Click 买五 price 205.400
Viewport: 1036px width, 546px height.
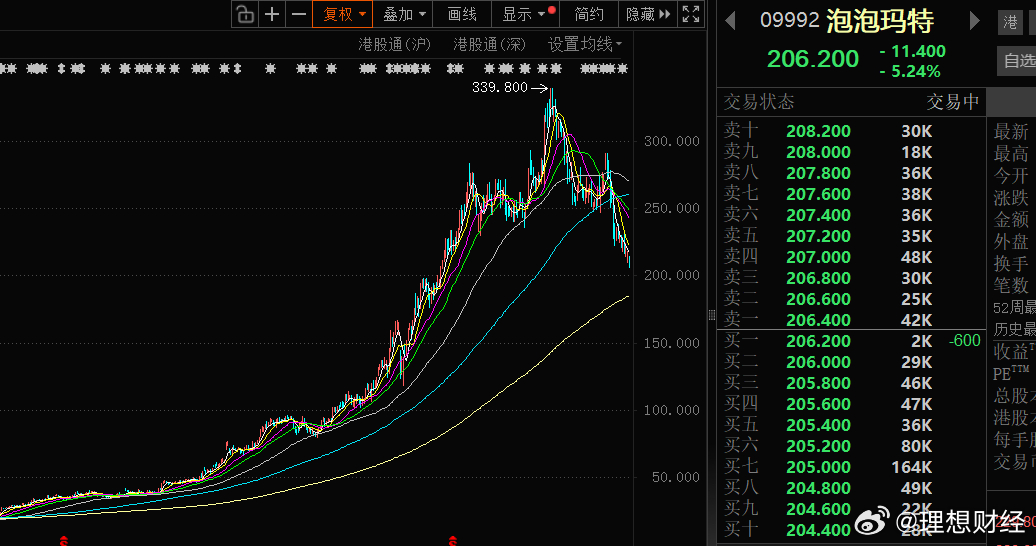tap(818, 425)
